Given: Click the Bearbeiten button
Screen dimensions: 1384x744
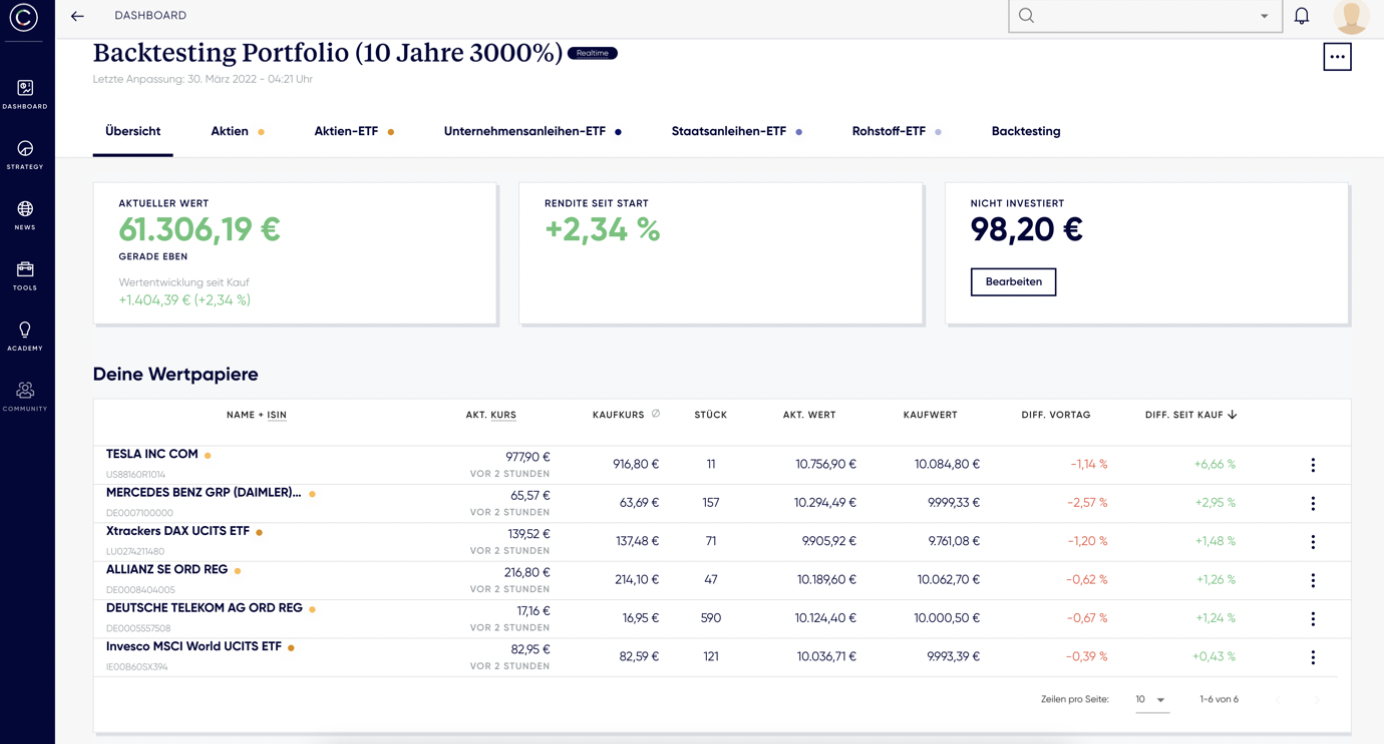Looking at the screenshot, I should 1013,282.
